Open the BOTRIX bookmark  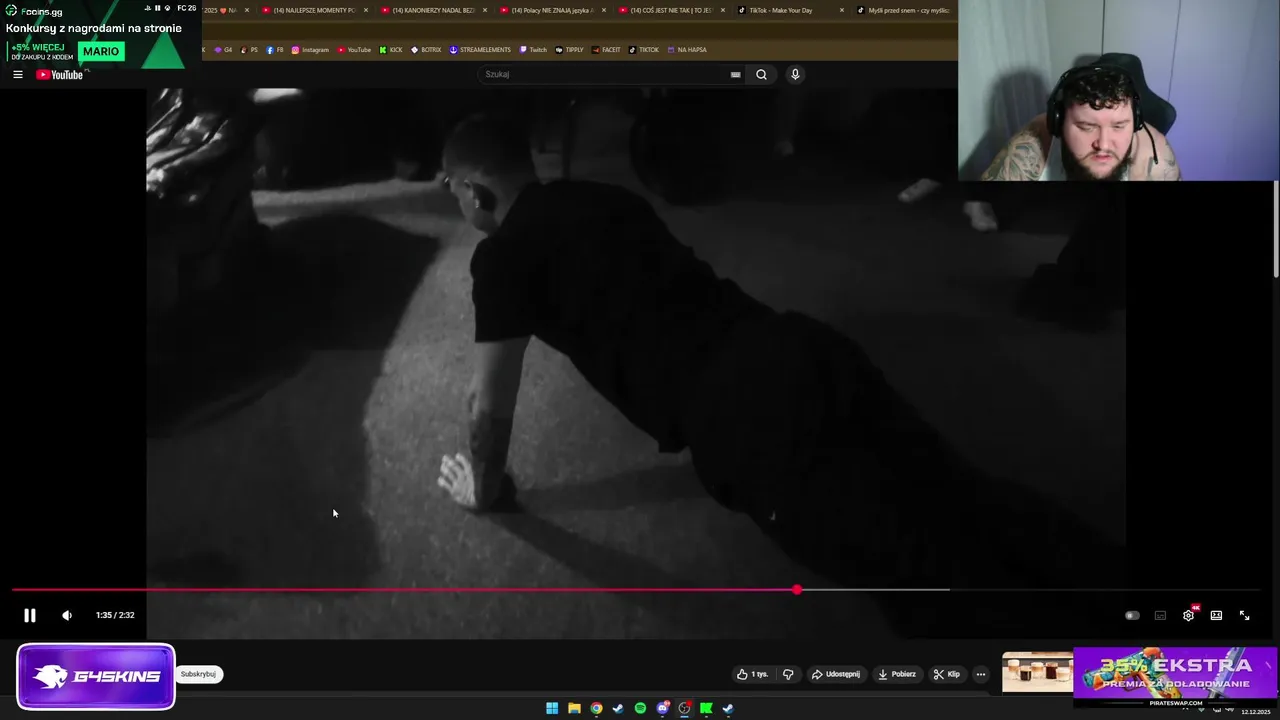click(426, 49)
